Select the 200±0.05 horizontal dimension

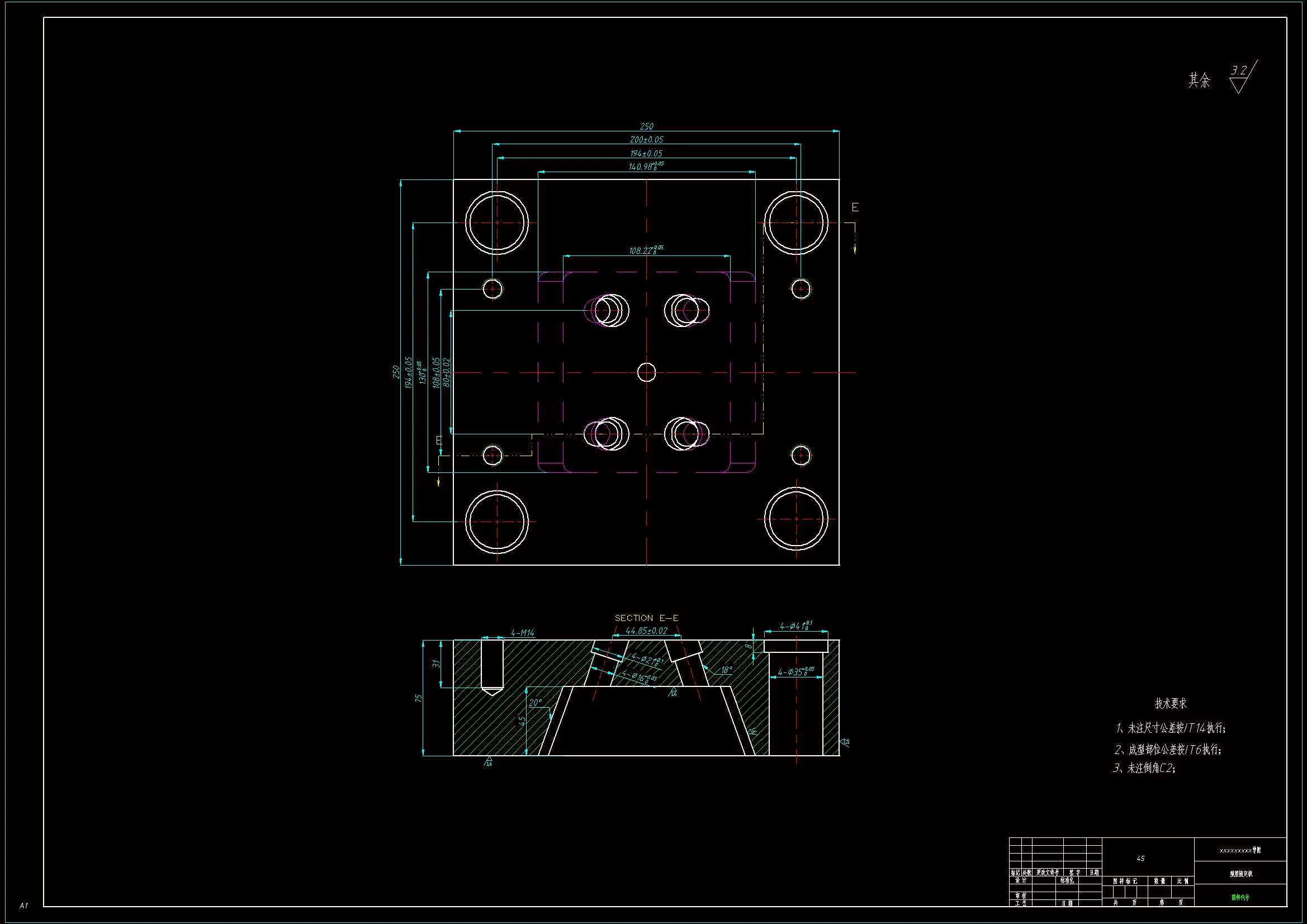[646, 140]
